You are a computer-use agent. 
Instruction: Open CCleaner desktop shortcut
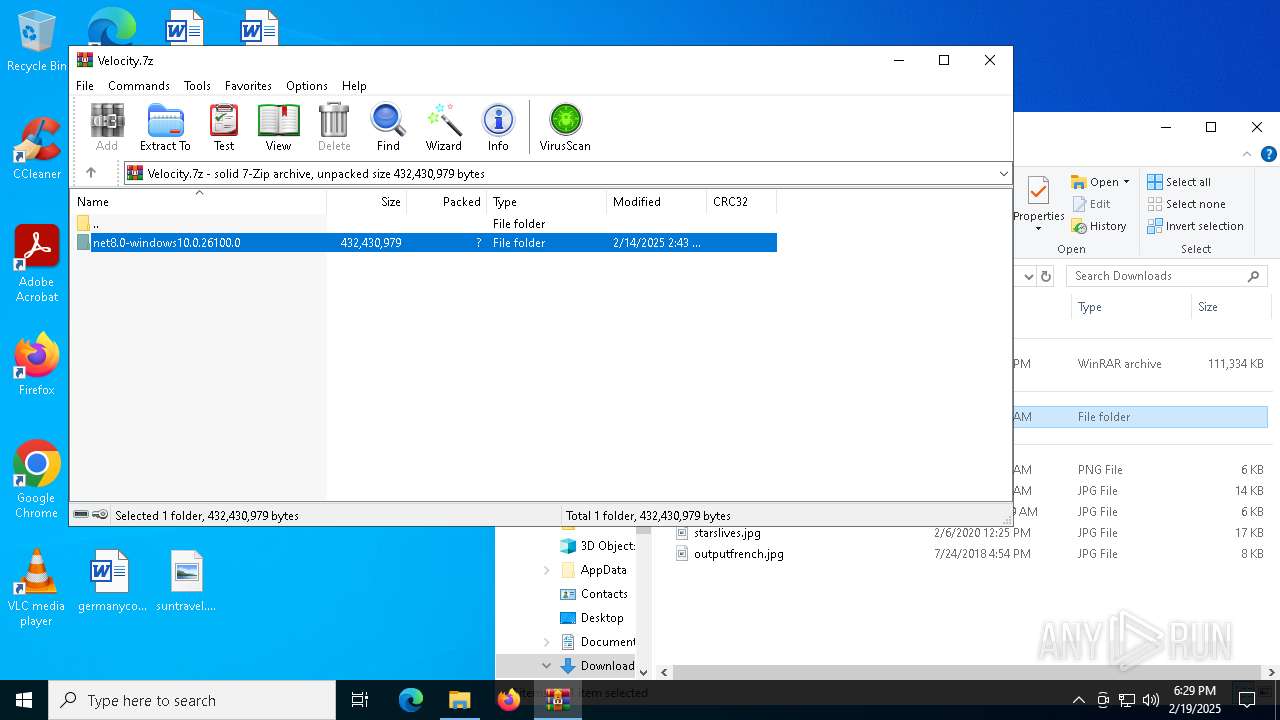pyautogui.click(x=36, y=149)
